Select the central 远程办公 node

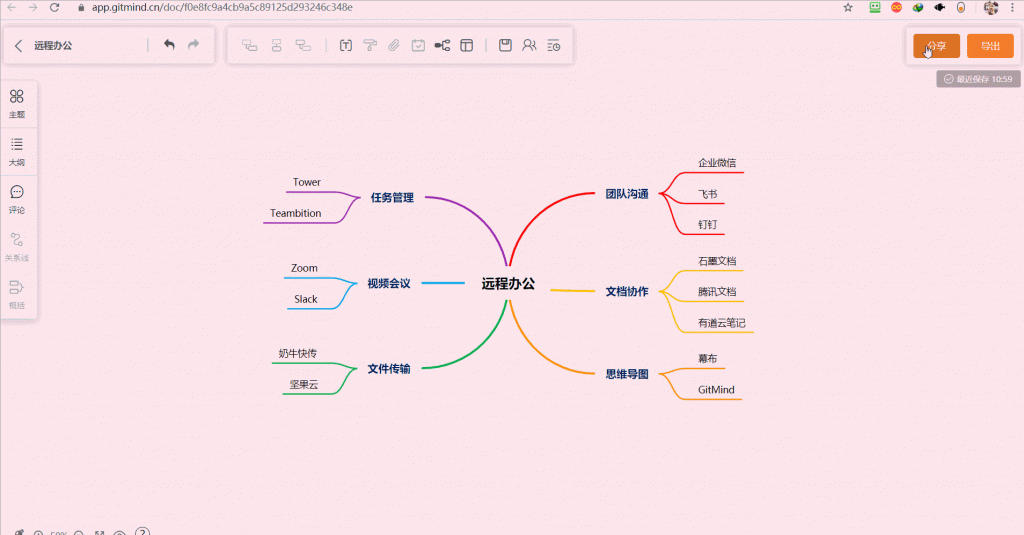click(508, 283)
